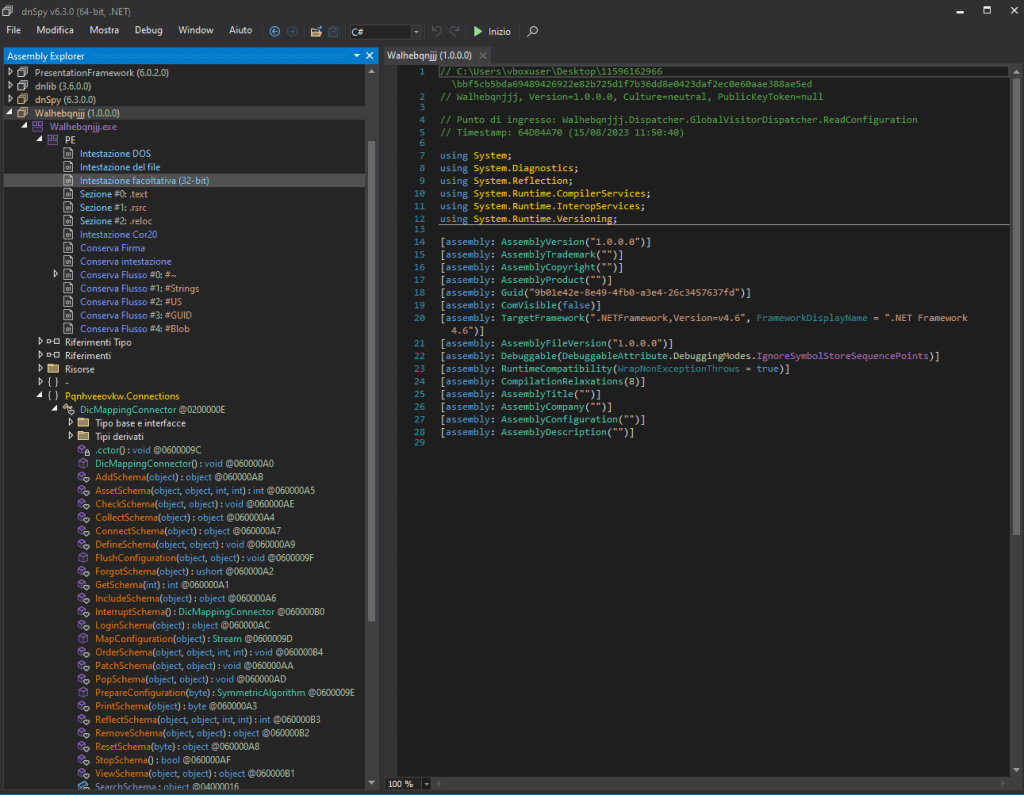Click the undo arrow icon in toolbar
The image size is (1024, 795).
pyautogui.click(x=436, y=31)
